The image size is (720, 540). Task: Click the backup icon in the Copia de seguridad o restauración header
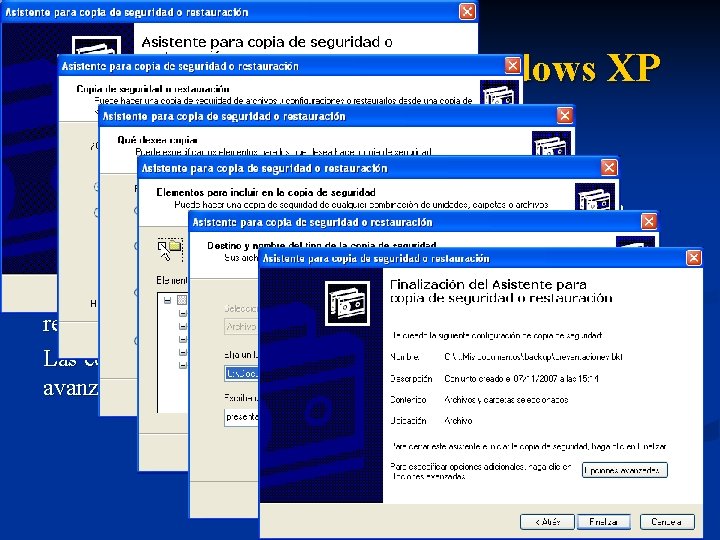point(500,92)
